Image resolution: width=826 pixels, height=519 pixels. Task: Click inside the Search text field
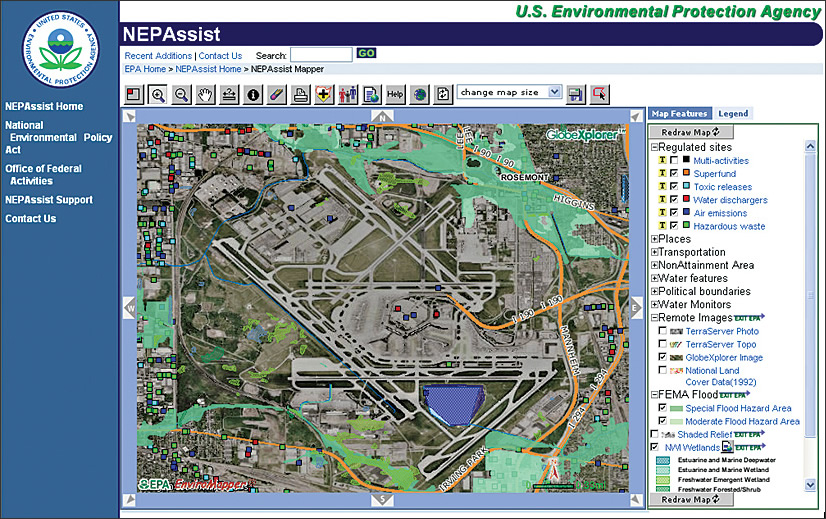coord(321,55)
